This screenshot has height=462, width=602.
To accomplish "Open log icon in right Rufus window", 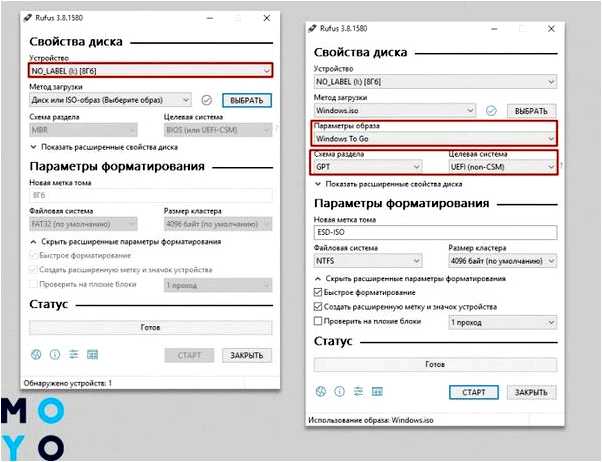I will coord(377,391).
